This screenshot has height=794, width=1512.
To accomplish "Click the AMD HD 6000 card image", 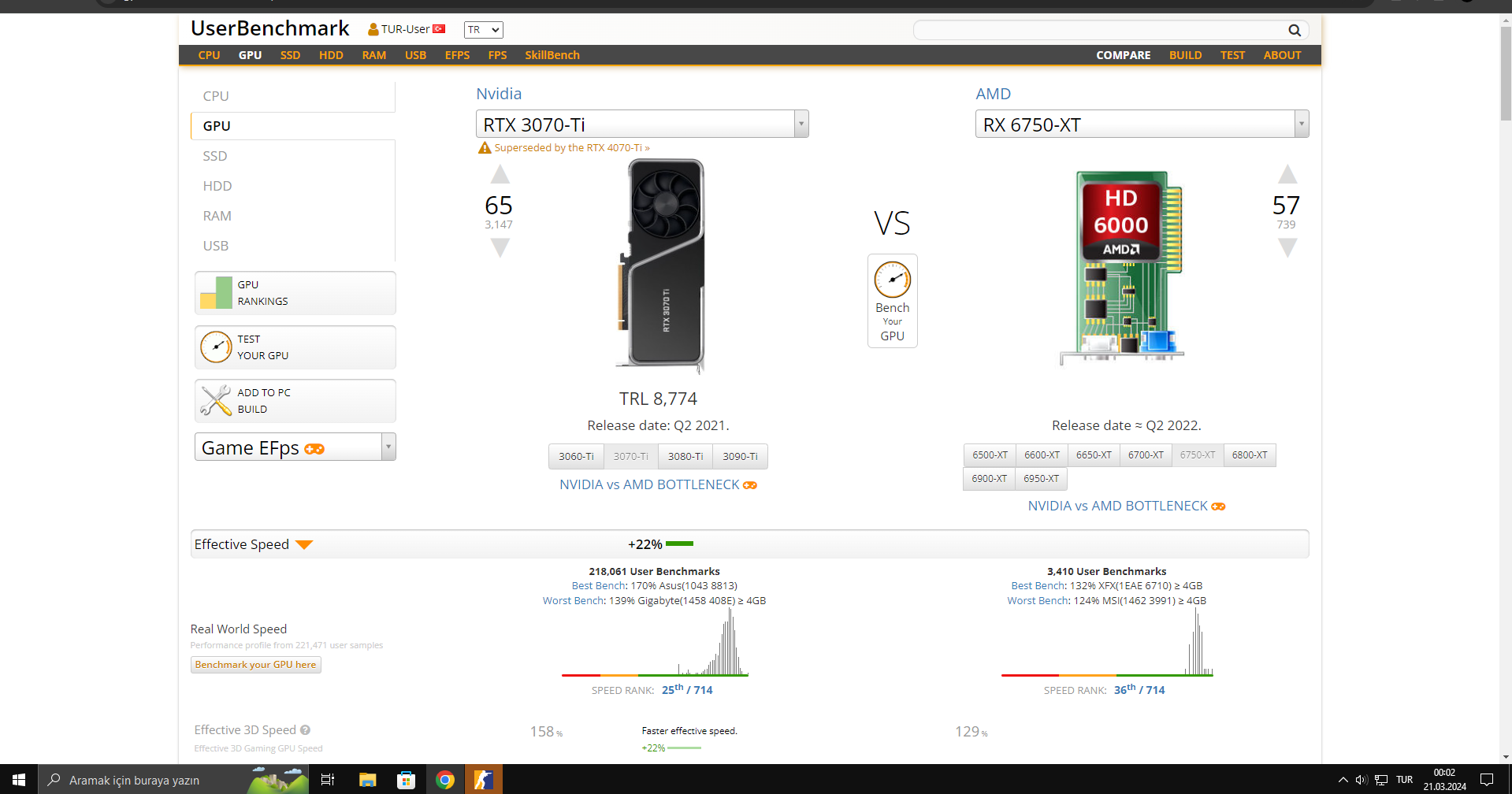I will click(x=1121, y=268).
